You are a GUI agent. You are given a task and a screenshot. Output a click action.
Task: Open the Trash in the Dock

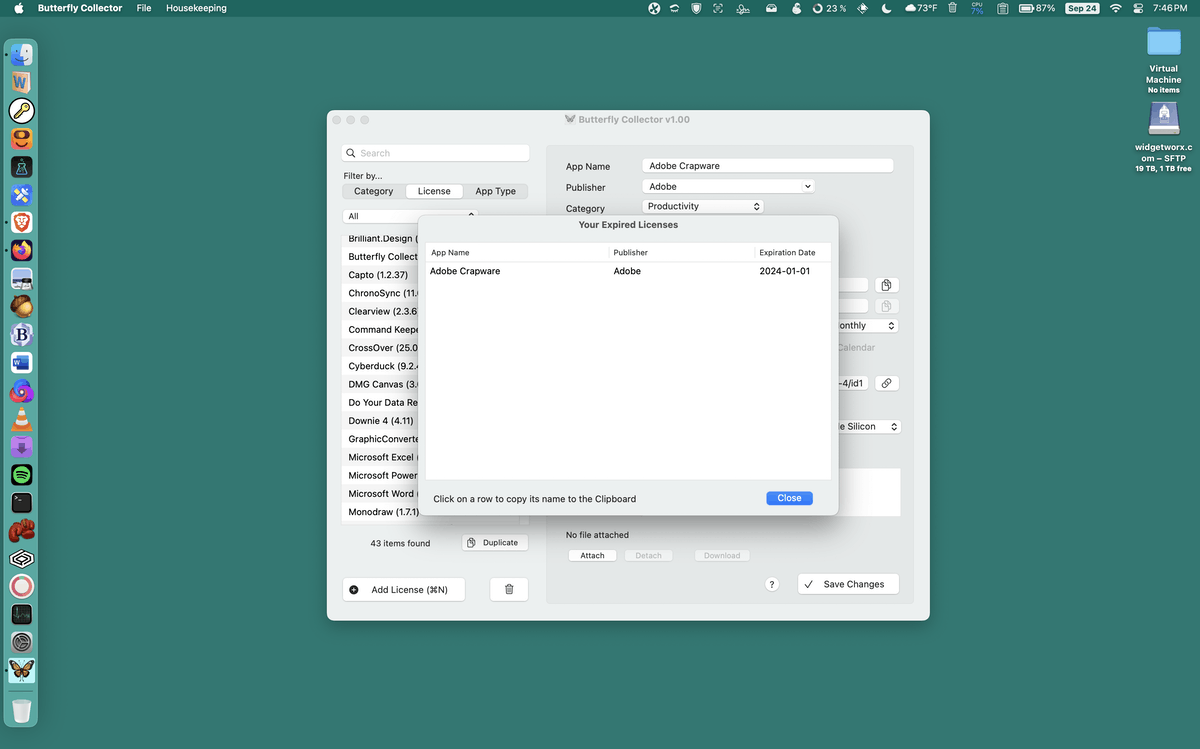22,710
